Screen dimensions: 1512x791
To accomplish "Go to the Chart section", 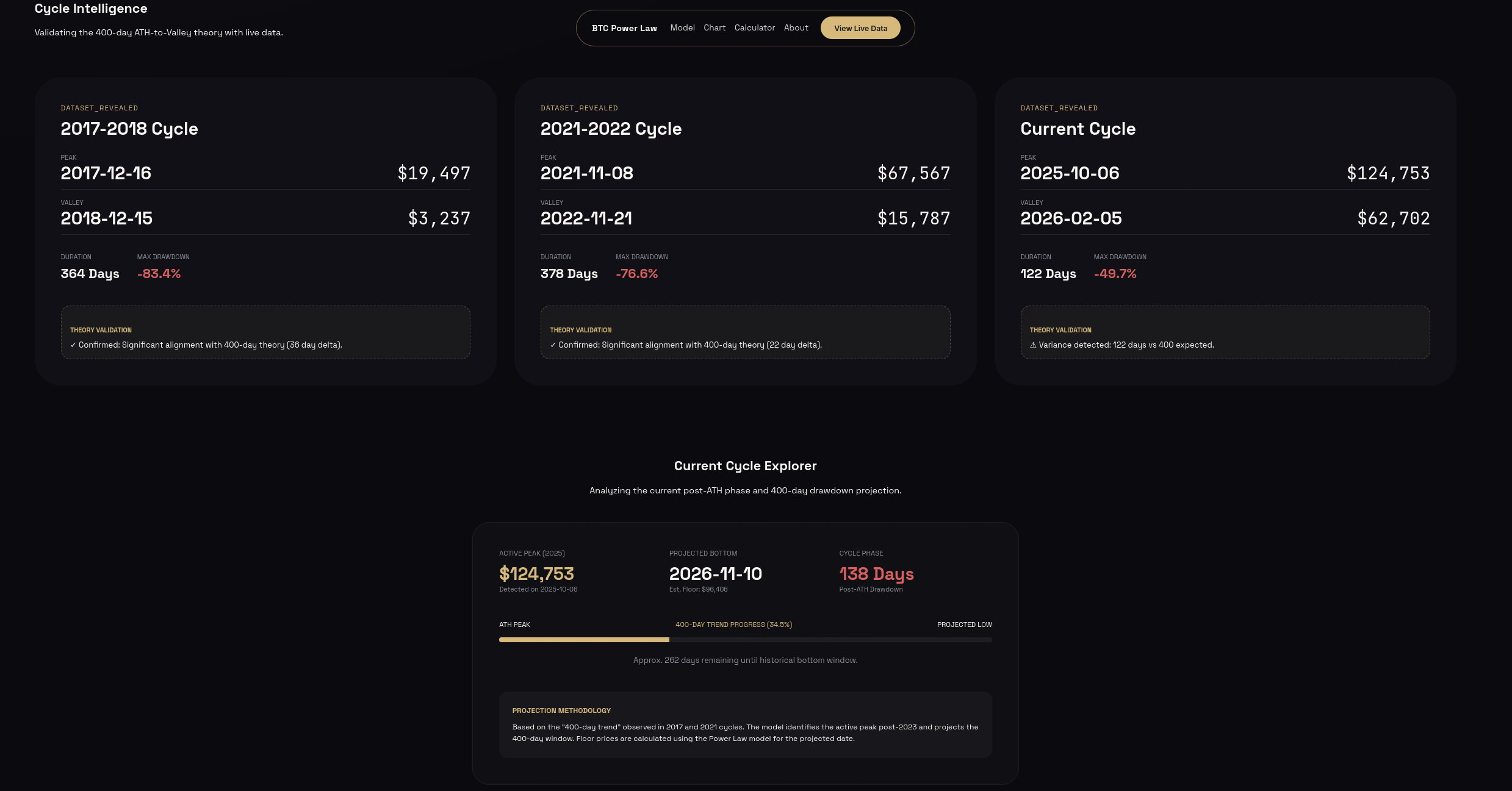I will (714, 28).
